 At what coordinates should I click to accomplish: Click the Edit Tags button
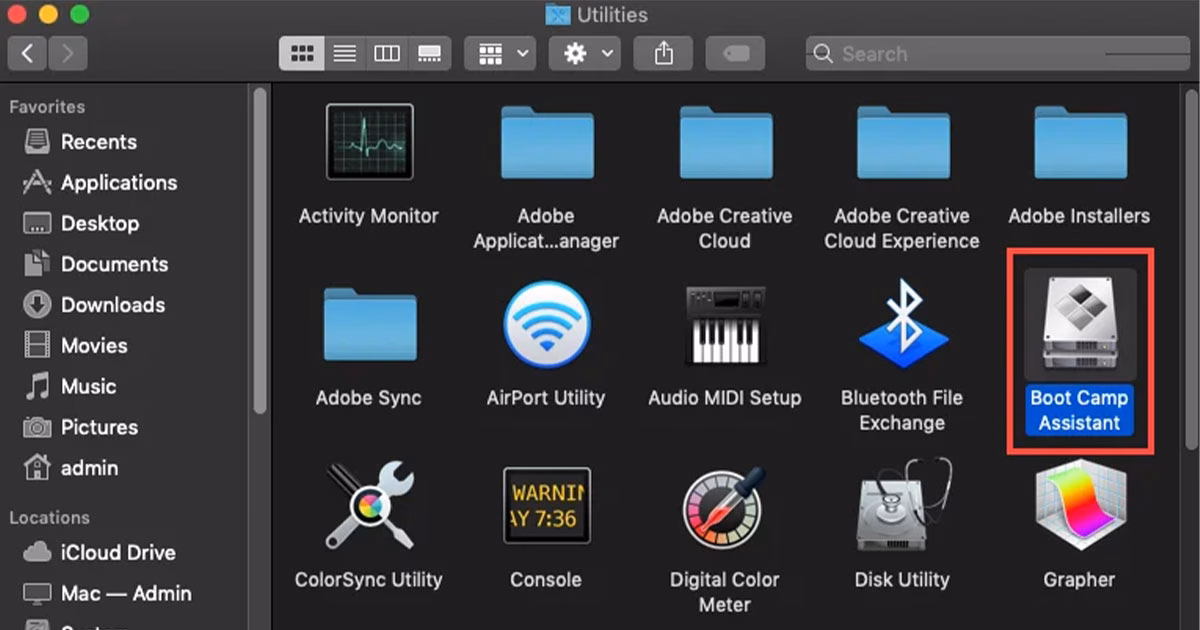(x=736, y=54)
